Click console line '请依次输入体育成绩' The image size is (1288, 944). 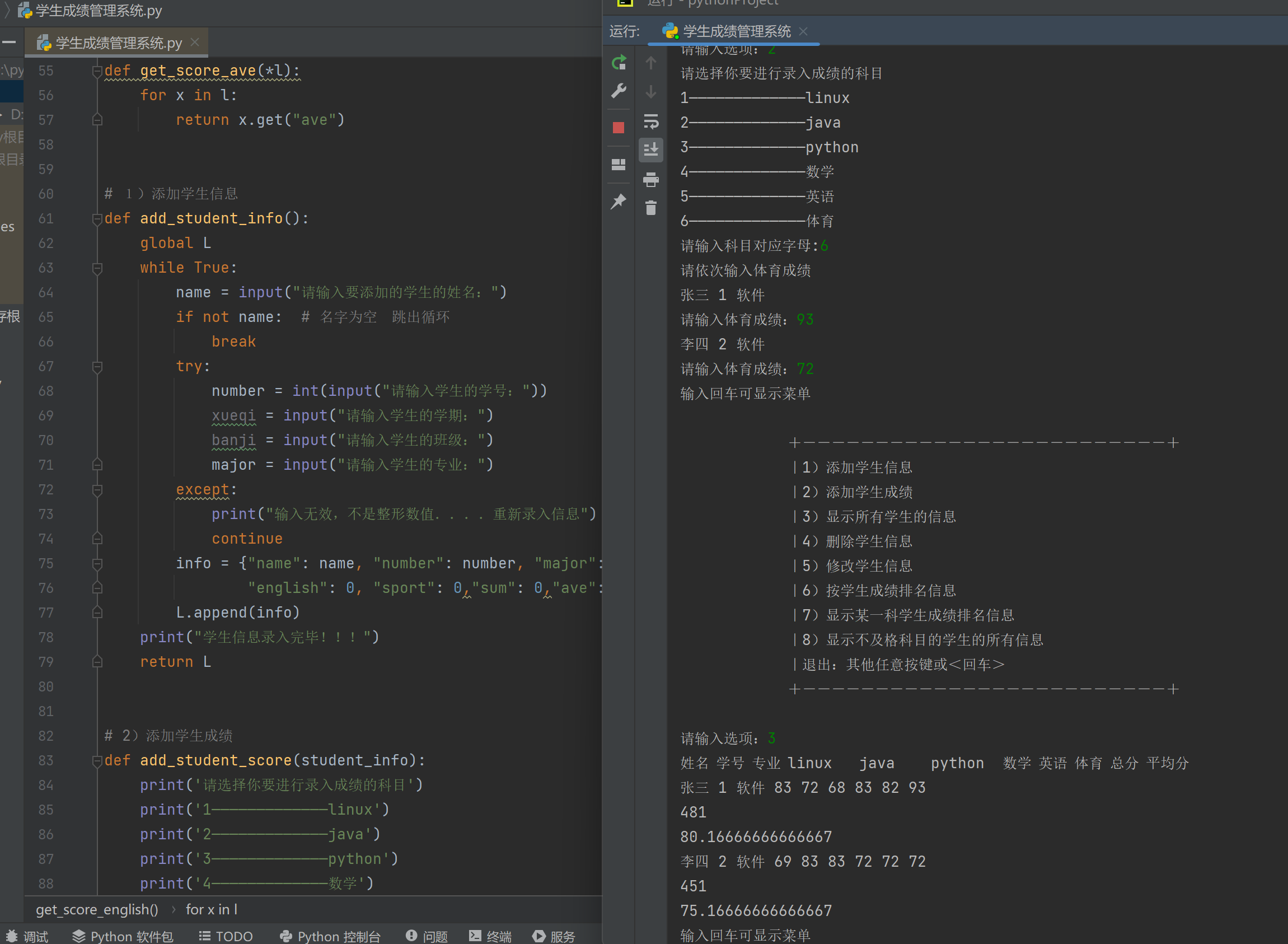pos(746,270)
